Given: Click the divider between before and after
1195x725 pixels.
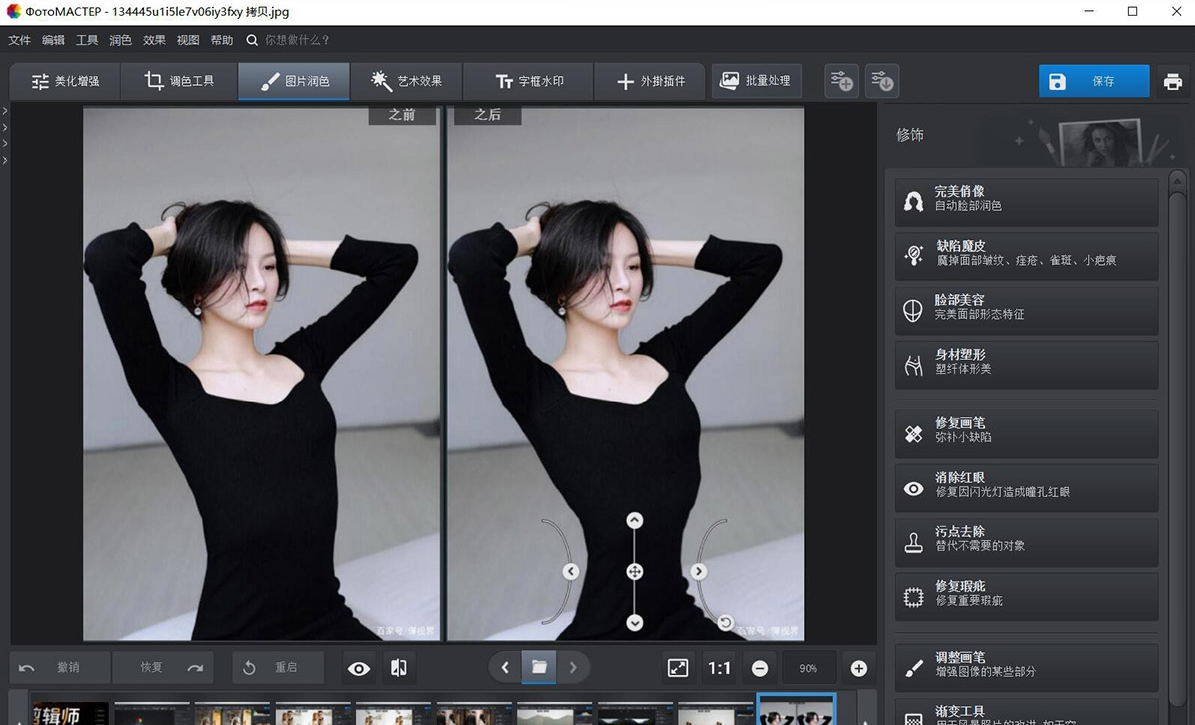Looking at the screenshot, I should point(443,374).
